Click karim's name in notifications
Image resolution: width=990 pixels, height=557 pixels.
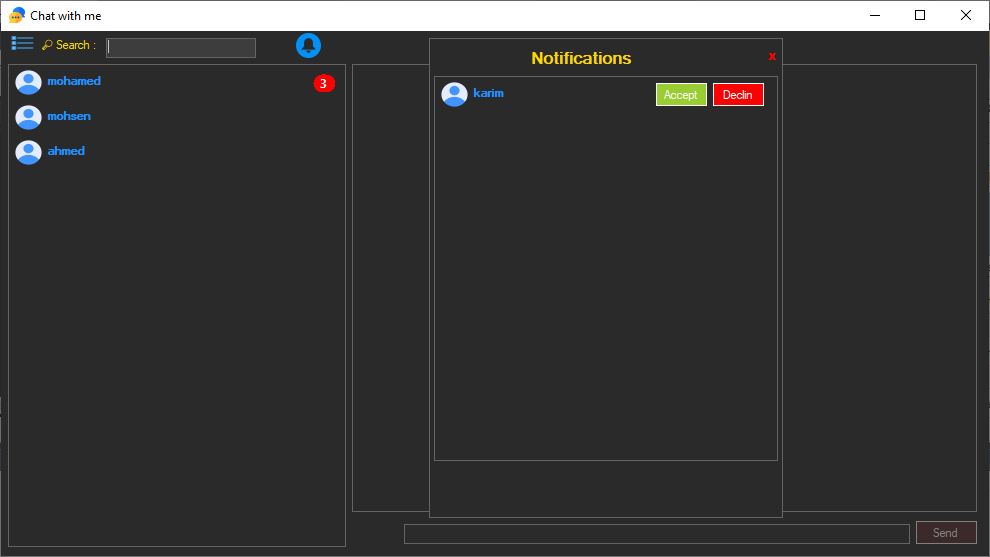pyautogui.click(x=488, y=93)
